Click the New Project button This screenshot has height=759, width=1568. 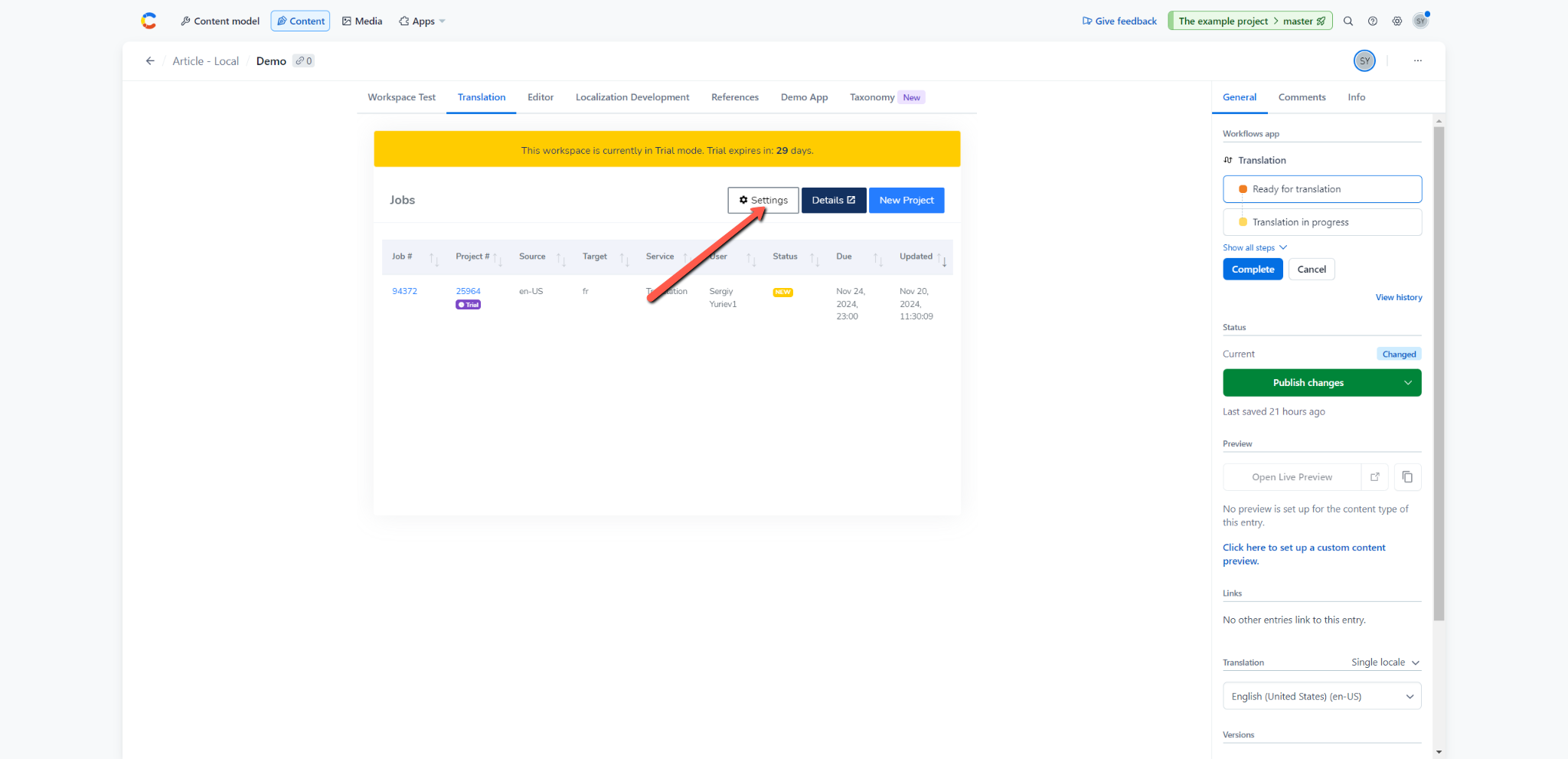[906, 200]
